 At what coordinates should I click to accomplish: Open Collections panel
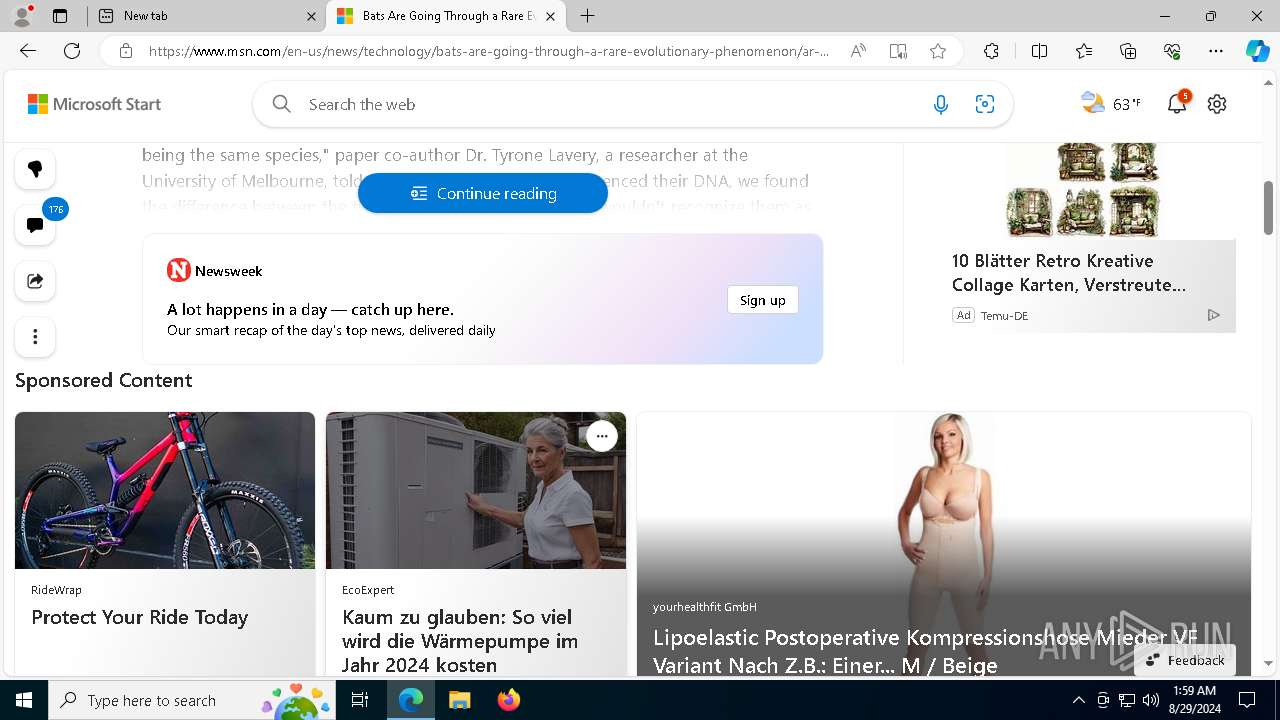coord(1128,51)
